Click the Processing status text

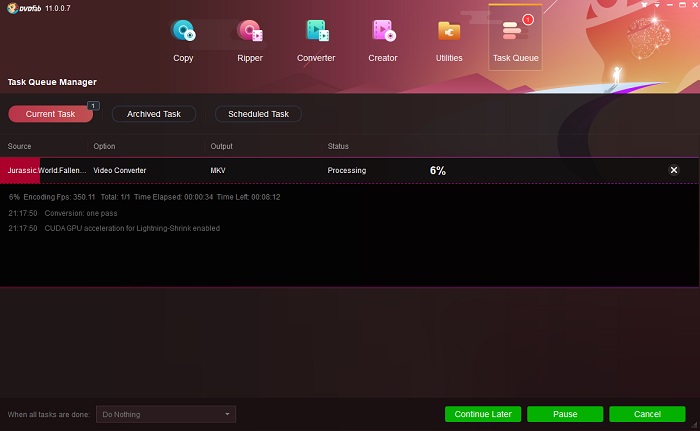[x=346, y=170]
